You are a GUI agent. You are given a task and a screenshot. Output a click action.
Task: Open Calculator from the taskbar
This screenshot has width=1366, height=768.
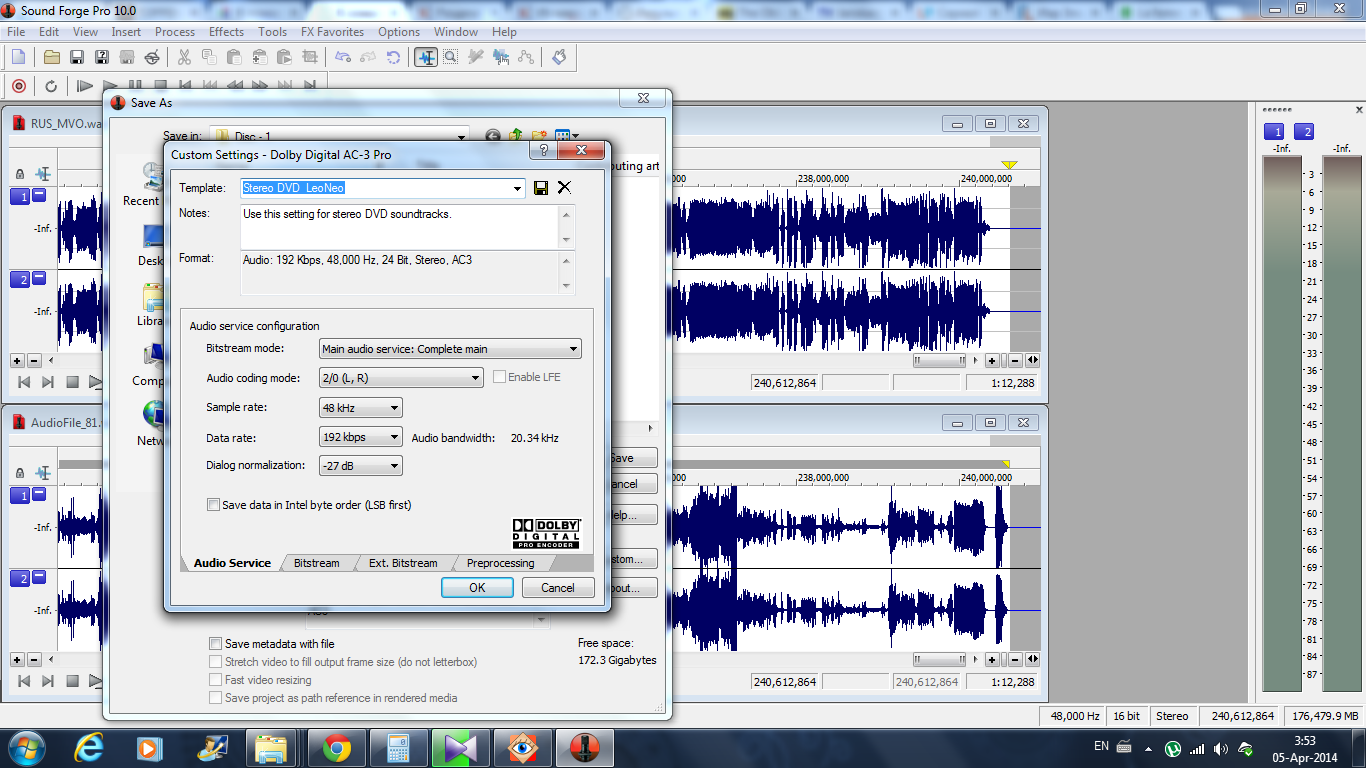click(398, 747)
